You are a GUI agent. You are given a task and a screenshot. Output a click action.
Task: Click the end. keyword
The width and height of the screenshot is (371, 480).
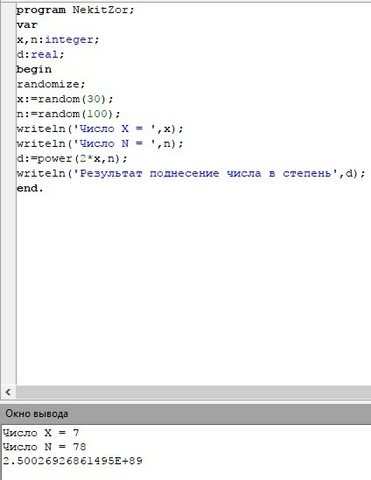click(30, 188)
